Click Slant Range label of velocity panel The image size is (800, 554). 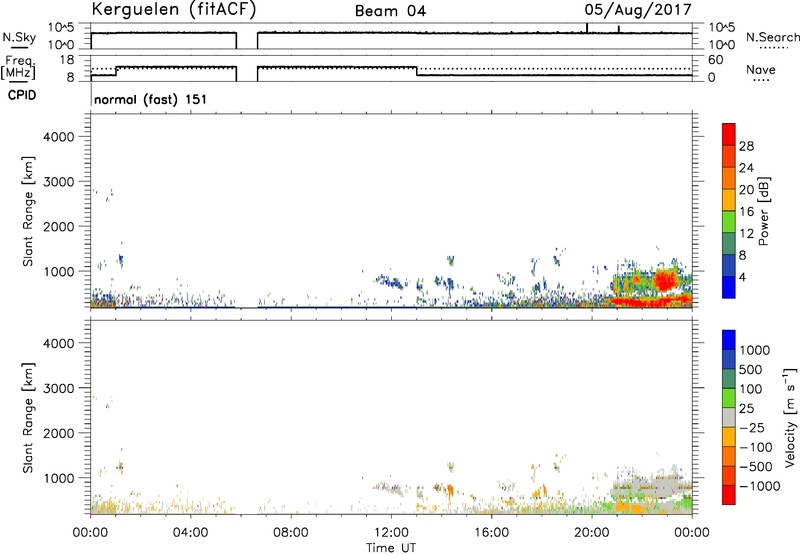(28, 418)
